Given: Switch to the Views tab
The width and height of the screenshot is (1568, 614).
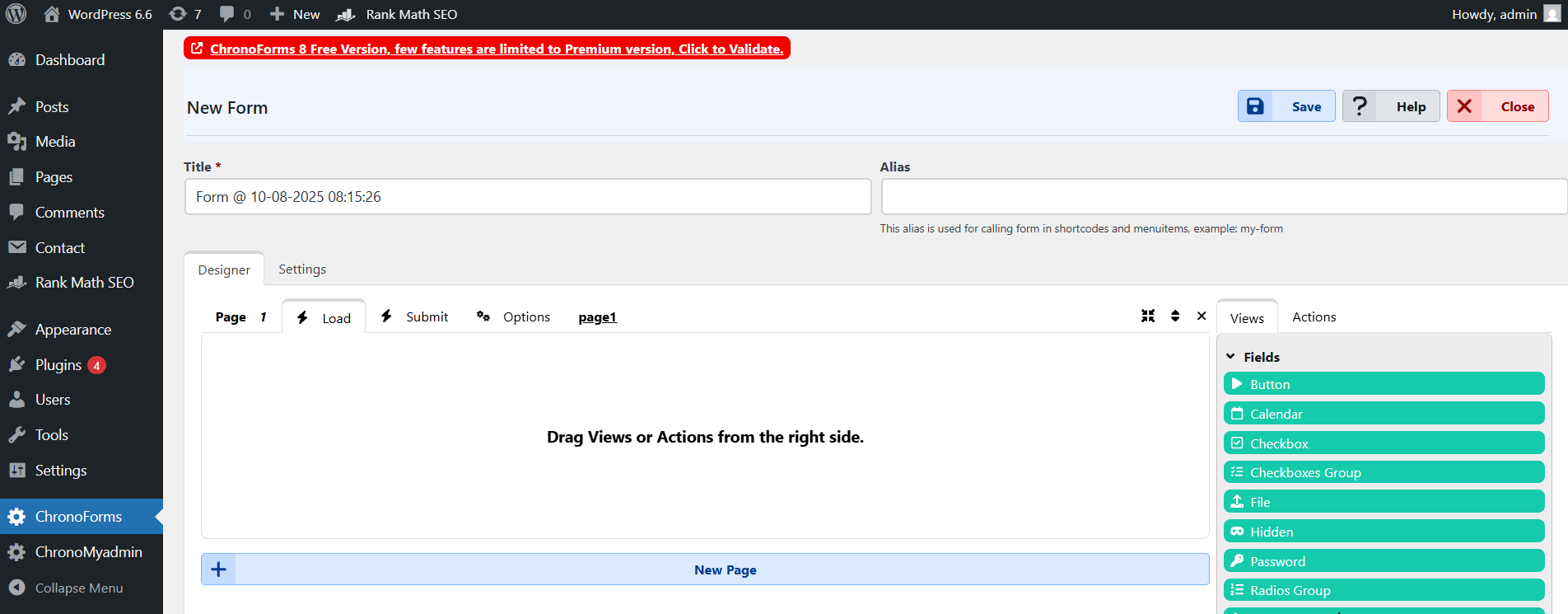Looking at the screenshot, I should click(x=1247, y=318).
